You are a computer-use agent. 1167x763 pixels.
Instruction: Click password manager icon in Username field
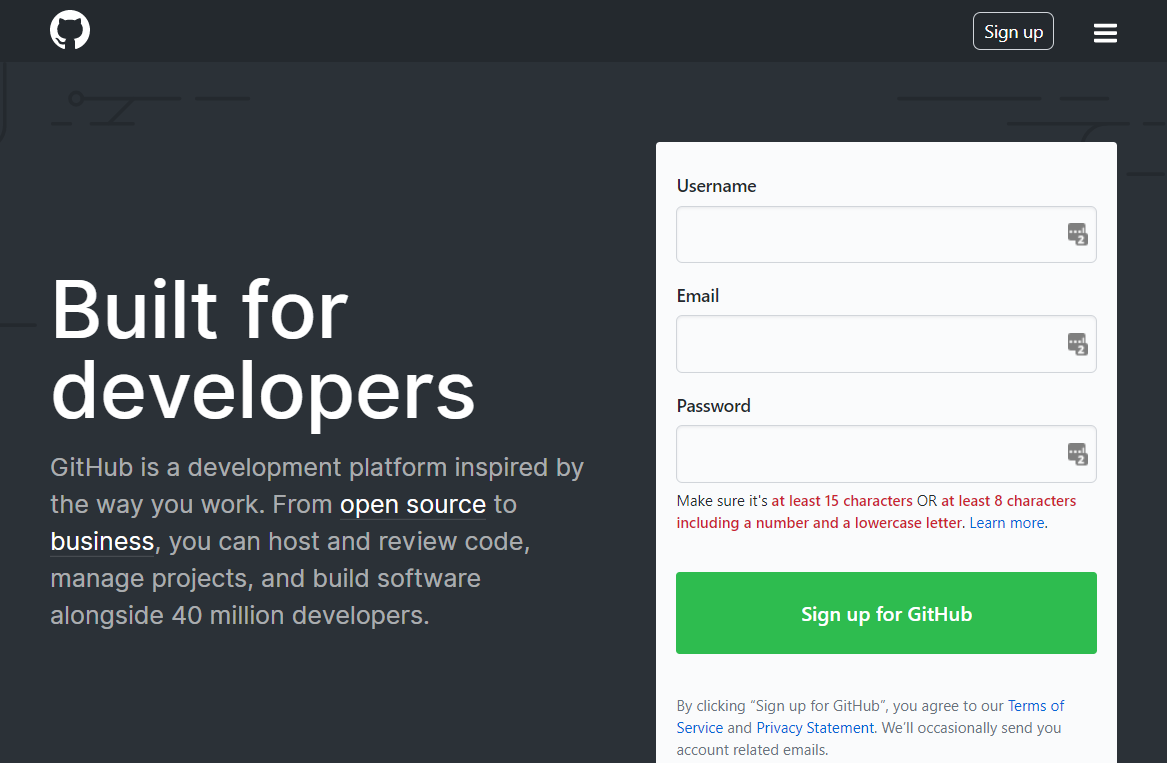tap(1078, 234)
